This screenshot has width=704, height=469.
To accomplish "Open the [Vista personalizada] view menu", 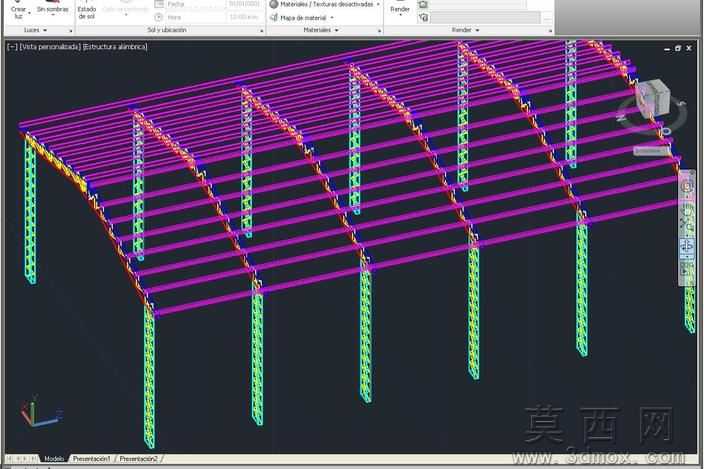I will click(x=50, y=47).
